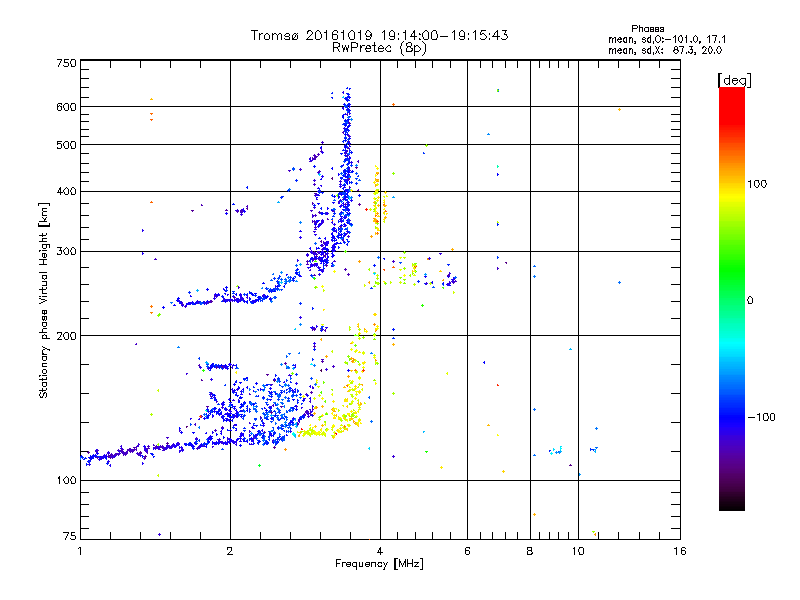Click the "6" frequency axis tick label
The image size is (800, 600).
coord(467,551)
